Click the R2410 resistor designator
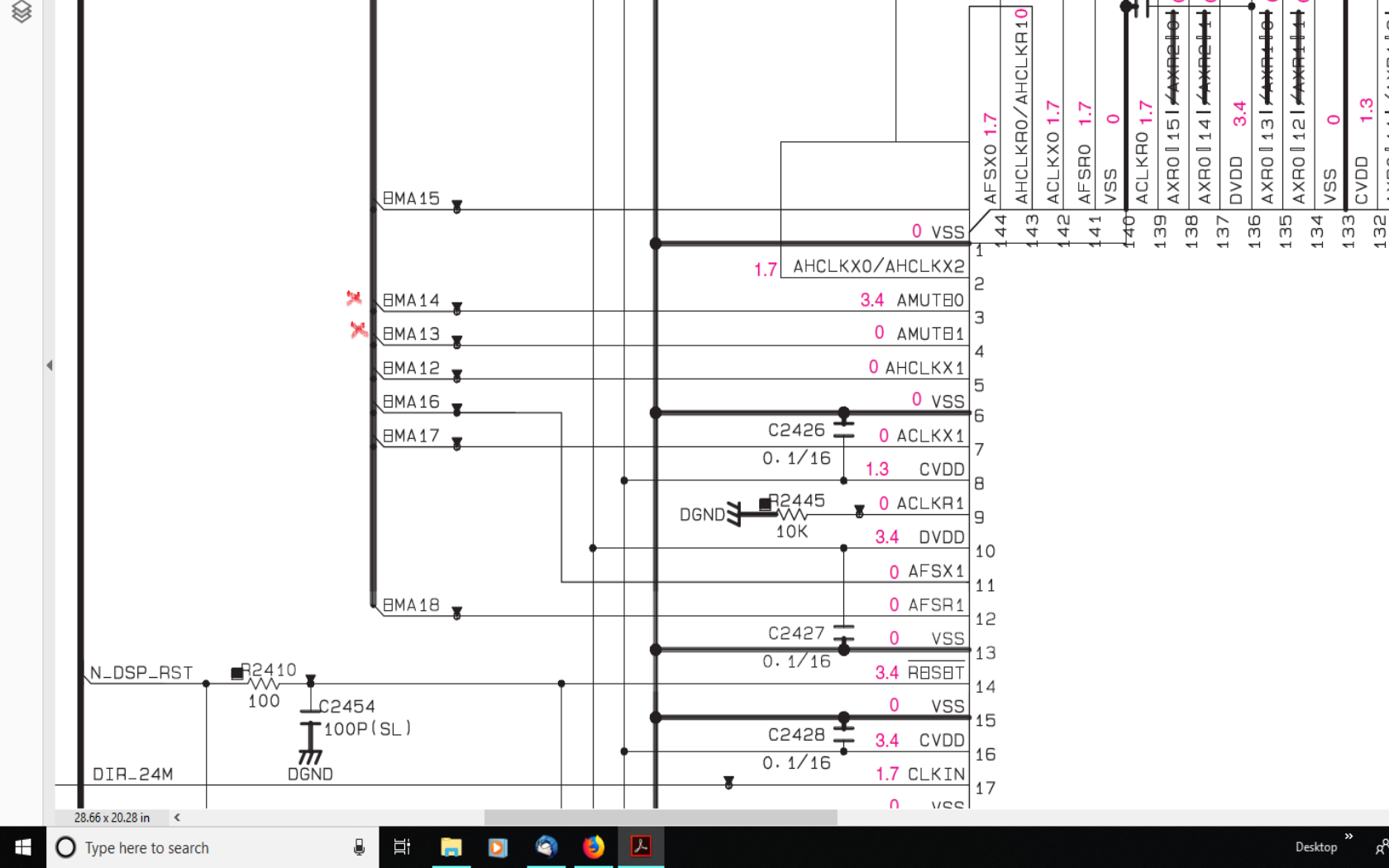The width and height of the screenshot is (1389, 868). click(x=269, y=670)
